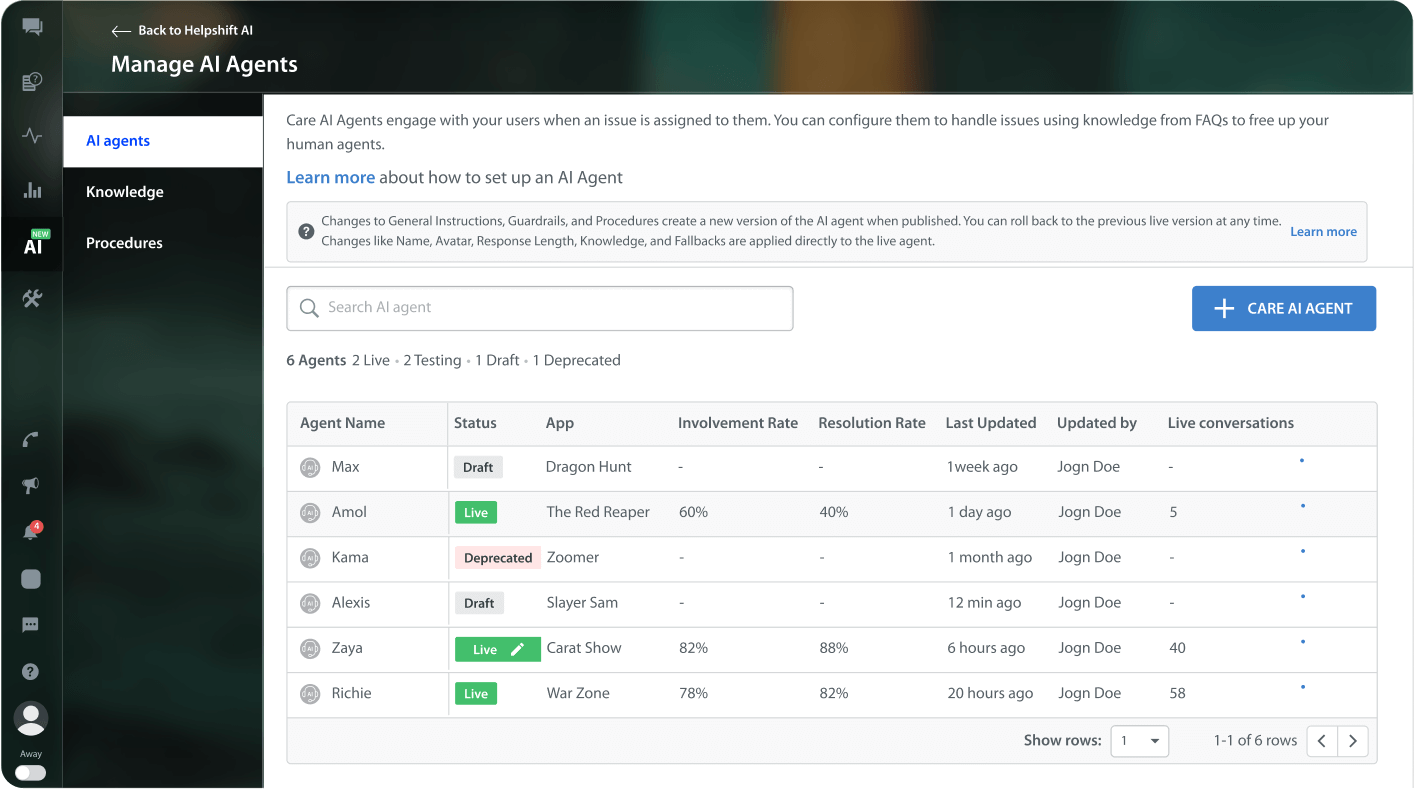Edit Zaya's Live status via the pencil icon

(x=516, y=648)
